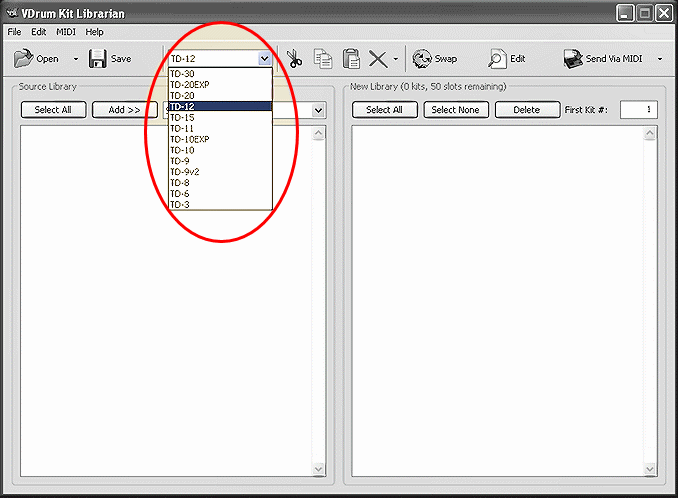Choose TD-9 from the module list
This screenshot has height=498, width=678.
pyautogui.click(x=220, y=161)
